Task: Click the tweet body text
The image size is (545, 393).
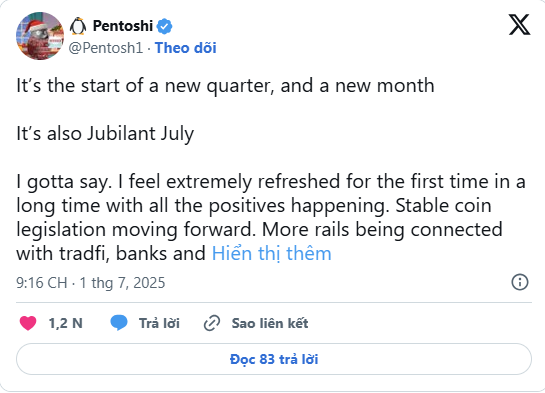Action: click(271, 170)
